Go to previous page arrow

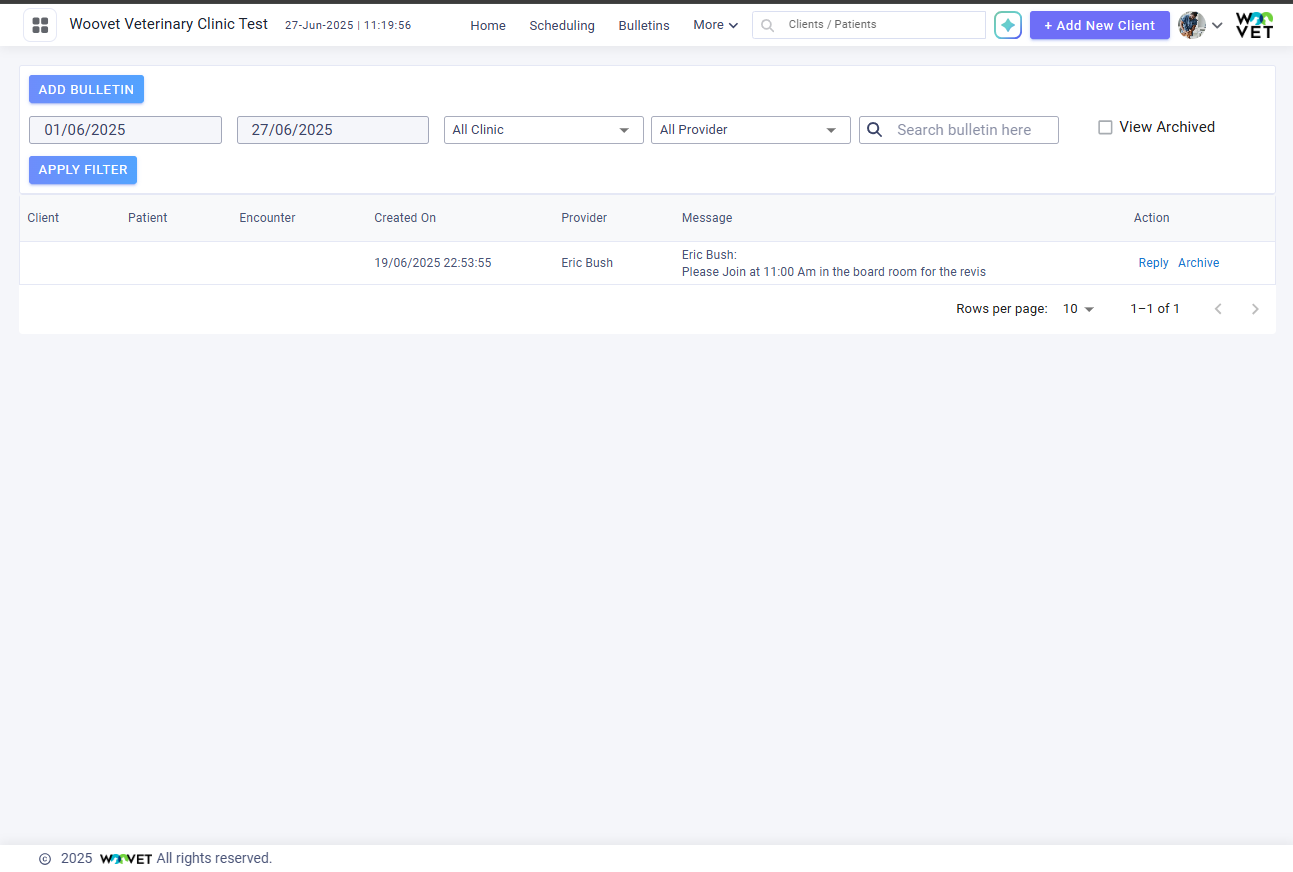(x=1217, y=309)
